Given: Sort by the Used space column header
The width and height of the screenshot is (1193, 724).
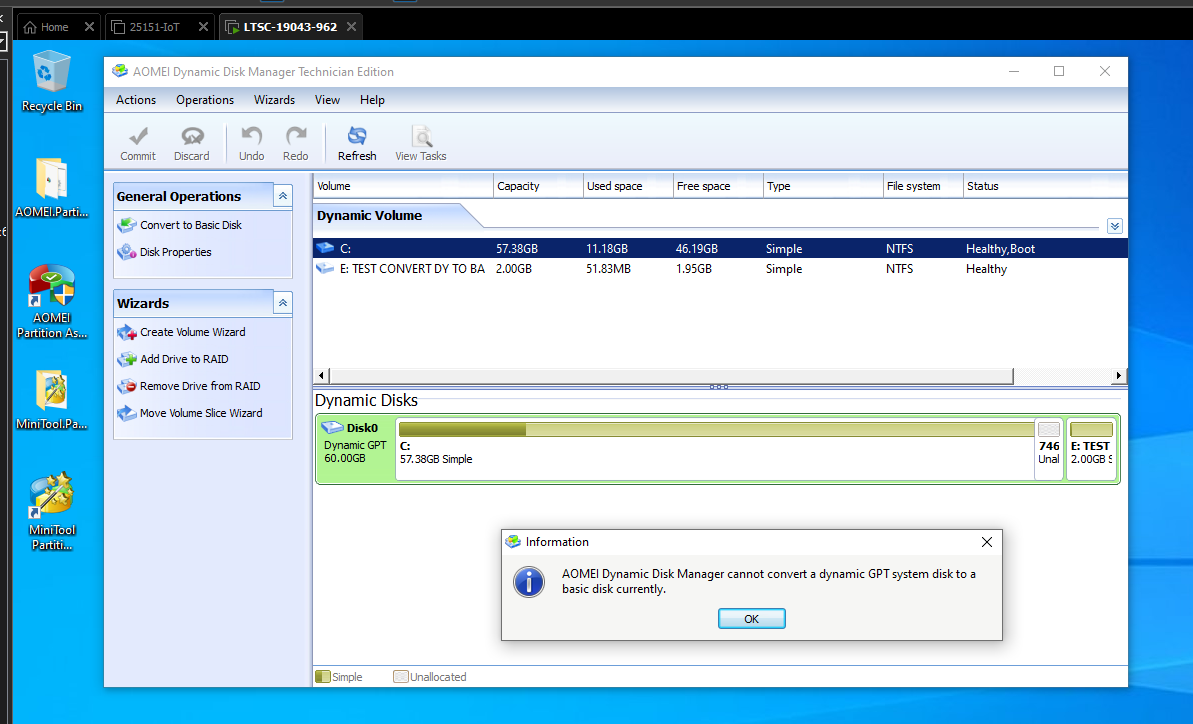Looking at the screenshot, I should tap(628, 186).
